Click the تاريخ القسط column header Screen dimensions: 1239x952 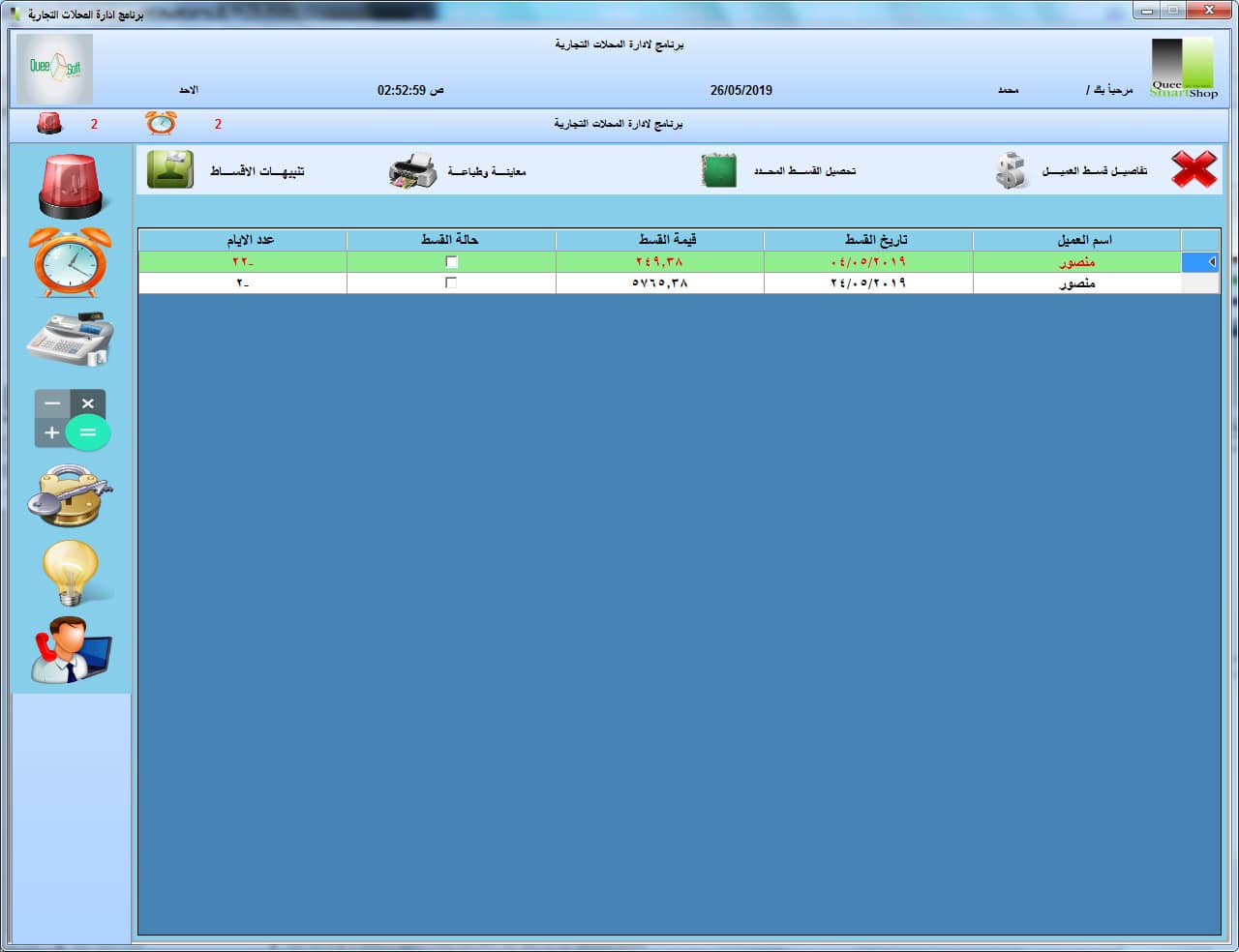(x=868, y=240)
